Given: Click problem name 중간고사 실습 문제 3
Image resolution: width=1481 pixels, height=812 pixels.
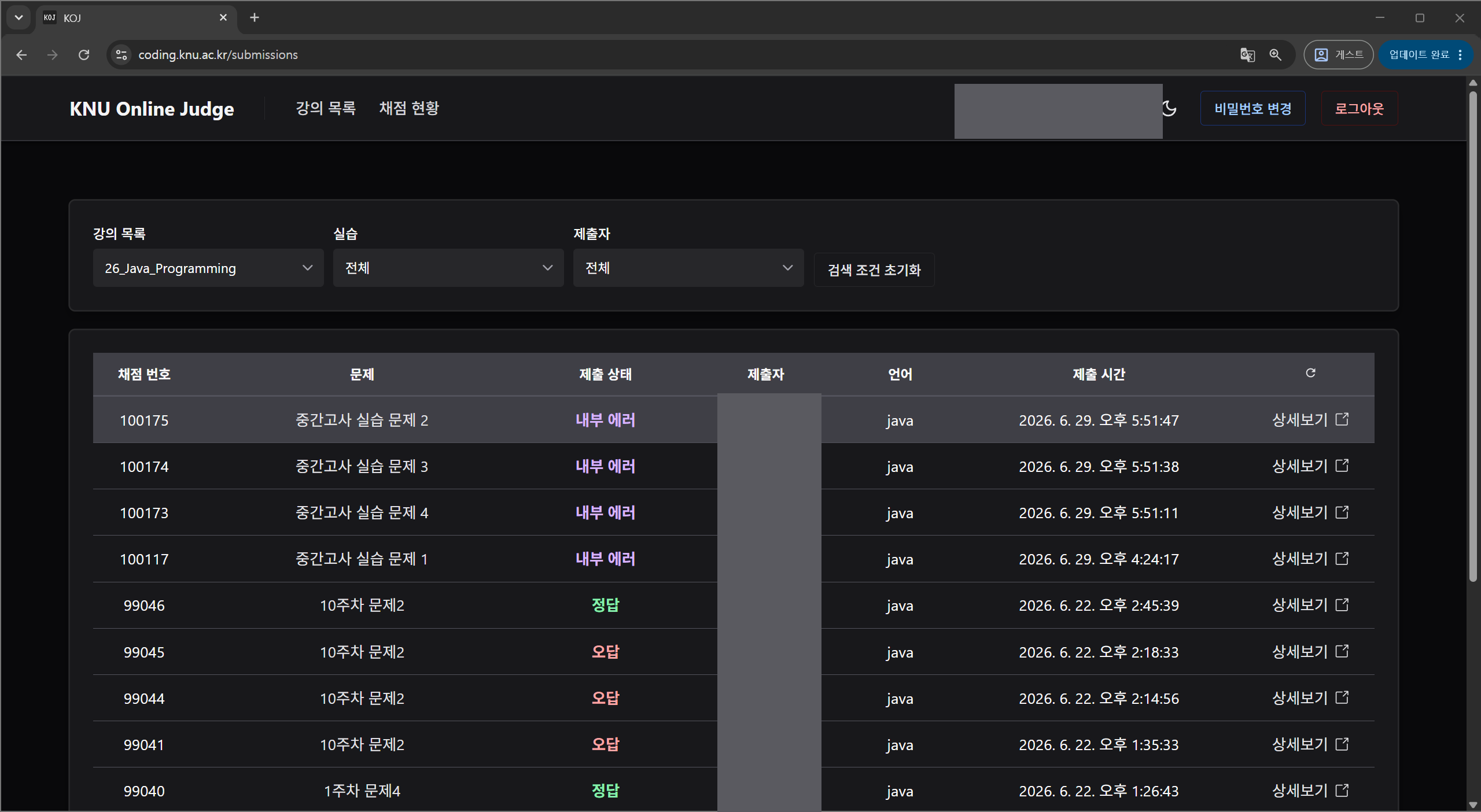Looking at the screenshot, I should pos(362,466).
